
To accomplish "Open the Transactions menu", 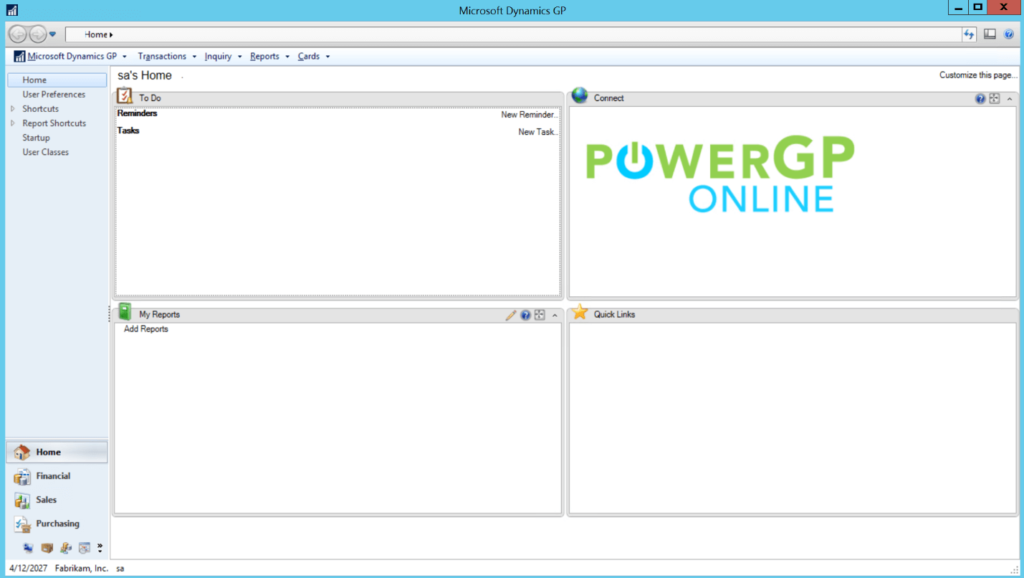I will point(162,56).
